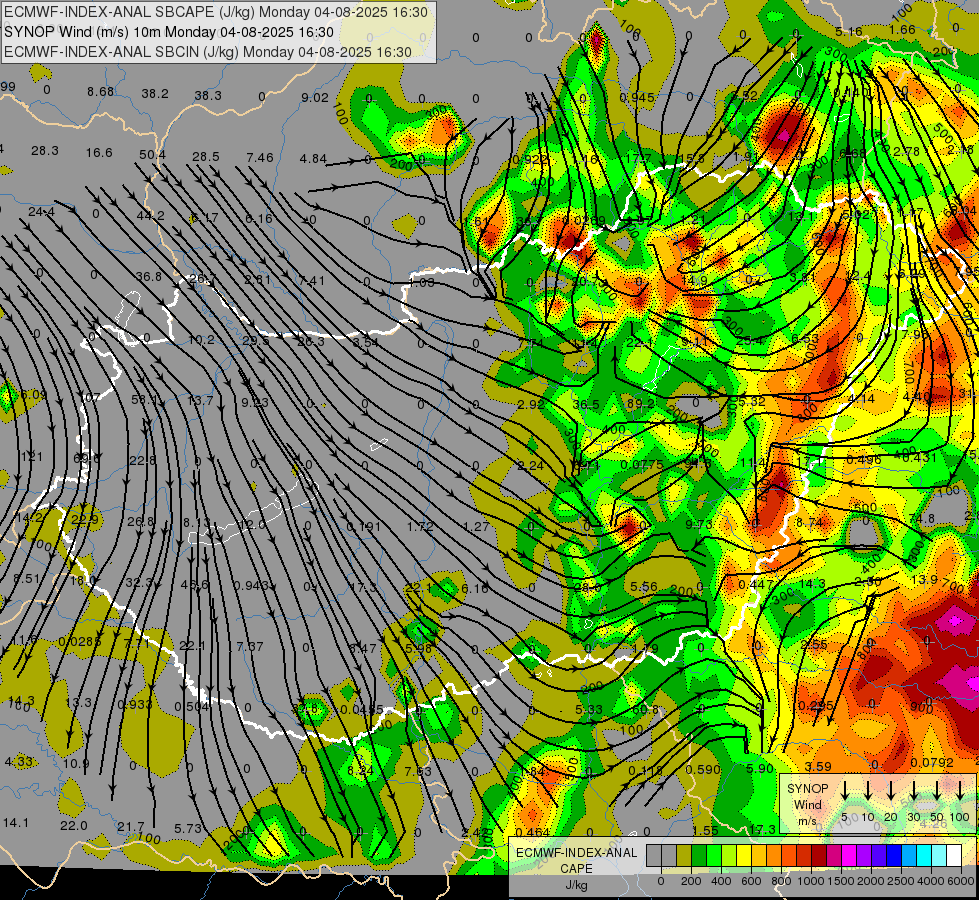
Task: Click the 9.02 value on map
Action: [x=315, y=97]
